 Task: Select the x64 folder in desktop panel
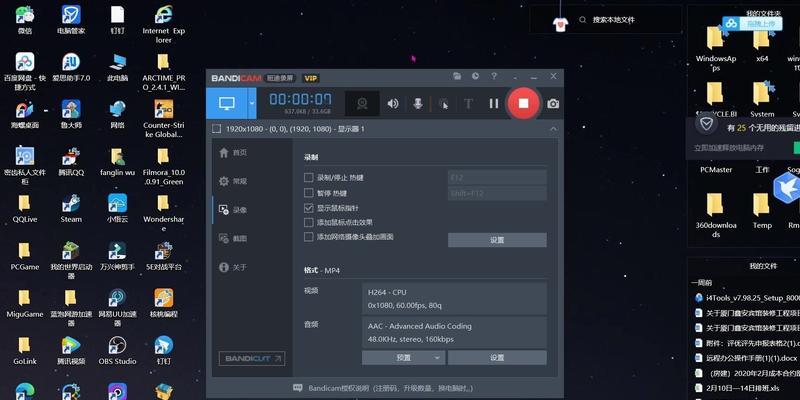tap(762, 45)
